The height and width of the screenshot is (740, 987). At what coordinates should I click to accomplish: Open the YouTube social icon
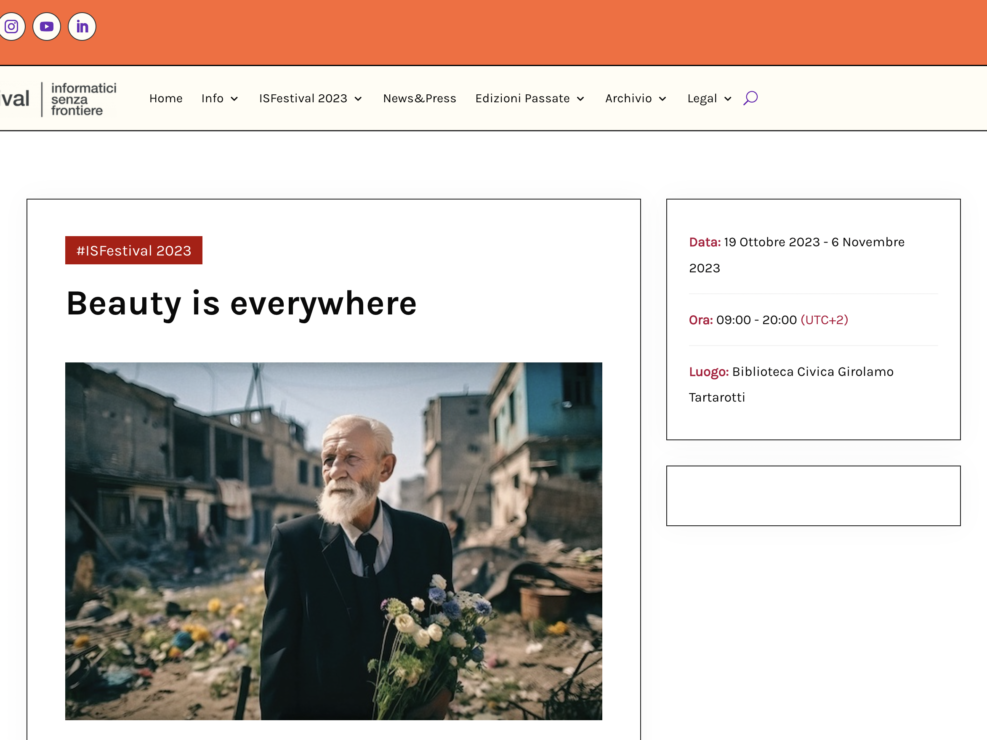click(47, 26)
